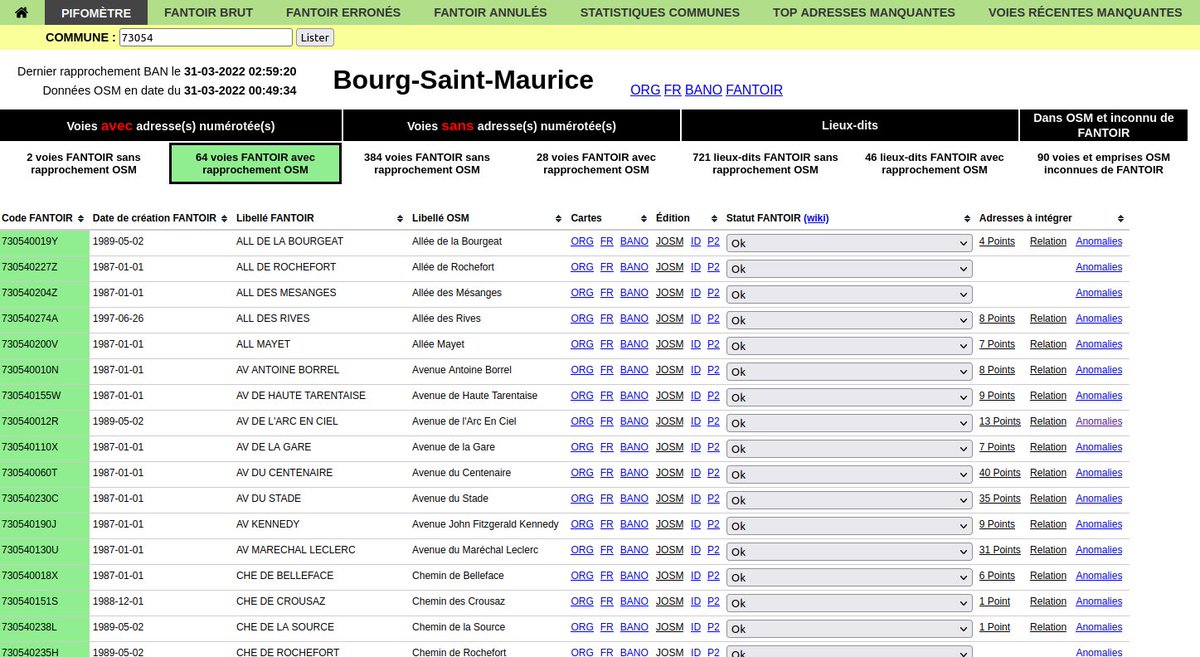Screen dimensions: 1200x657
Task: Select 384 voies FANTOIR sans rapprochement OSM
Action: coord(427,164)
